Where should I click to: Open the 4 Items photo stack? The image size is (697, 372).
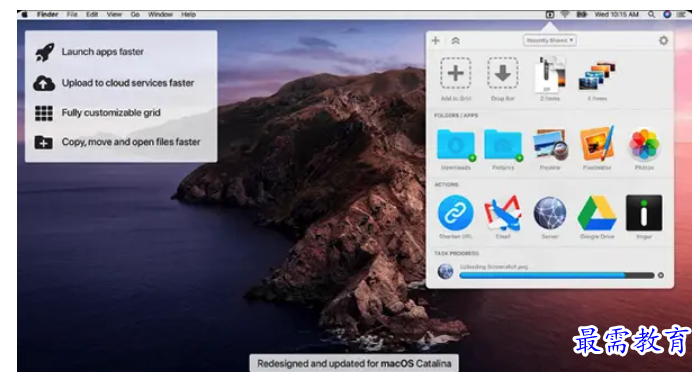click(597, 76)
